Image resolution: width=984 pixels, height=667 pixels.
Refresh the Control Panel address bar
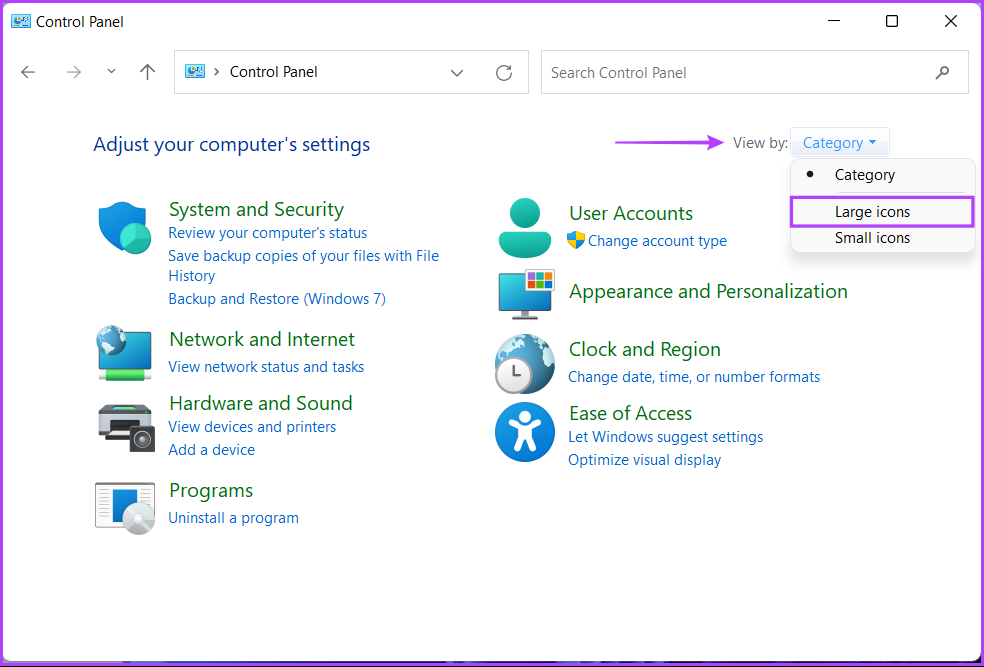[504, 73]
